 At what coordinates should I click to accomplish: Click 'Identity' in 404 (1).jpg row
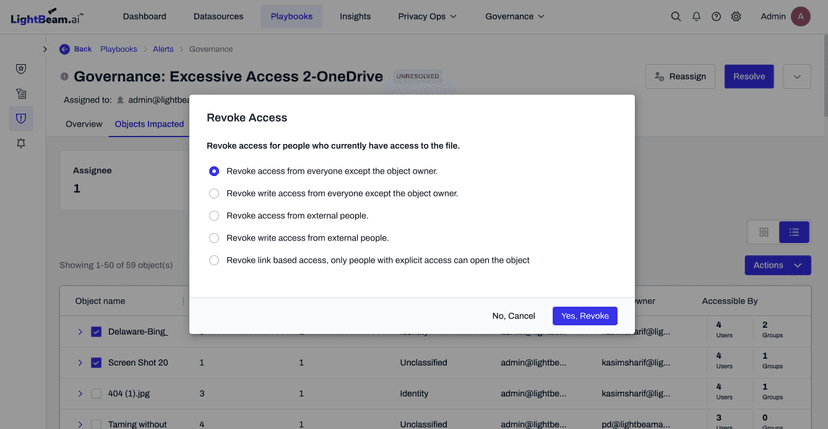[414, 394]
